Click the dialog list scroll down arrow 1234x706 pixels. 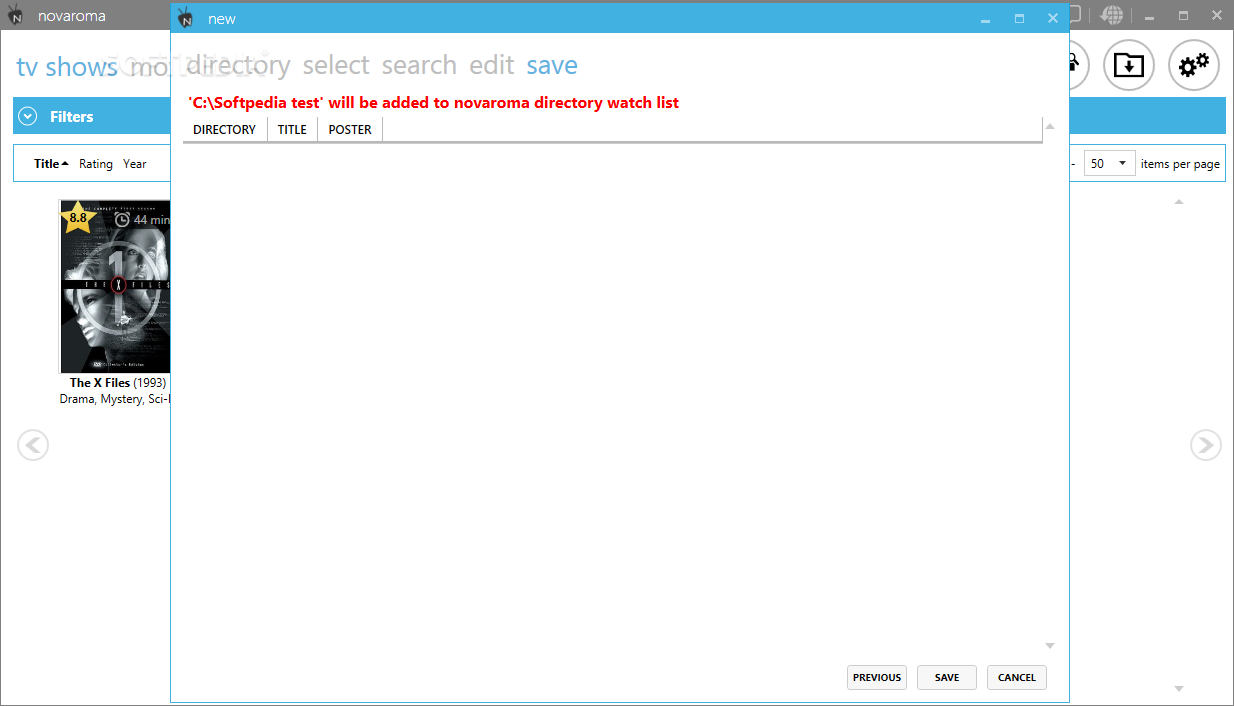tap(1050, 646)
